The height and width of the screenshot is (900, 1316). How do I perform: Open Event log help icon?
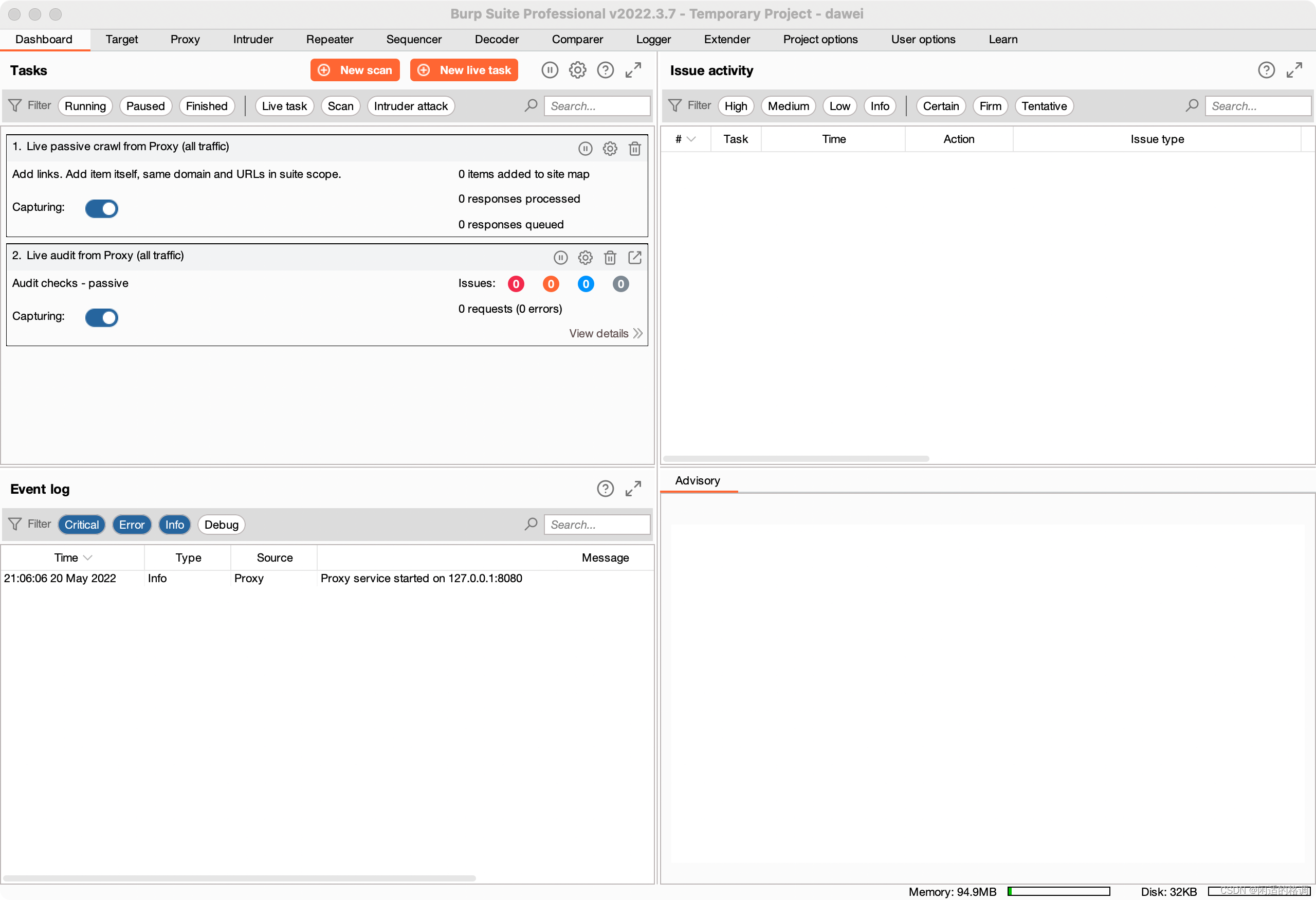[x=605, y=488]
